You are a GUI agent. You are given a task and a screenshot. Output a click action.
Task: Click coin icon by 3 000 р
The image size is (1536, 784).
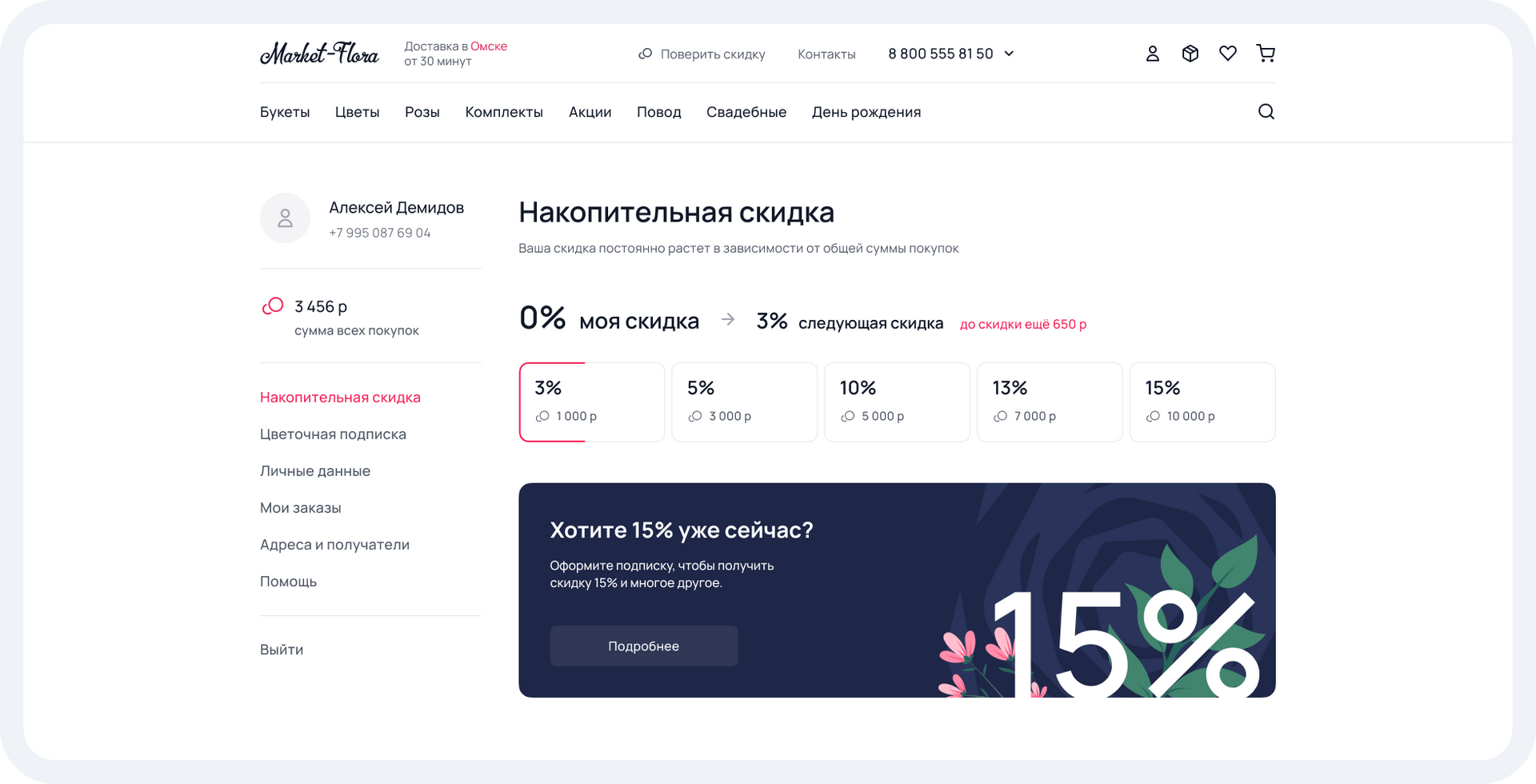click(695, 416)
